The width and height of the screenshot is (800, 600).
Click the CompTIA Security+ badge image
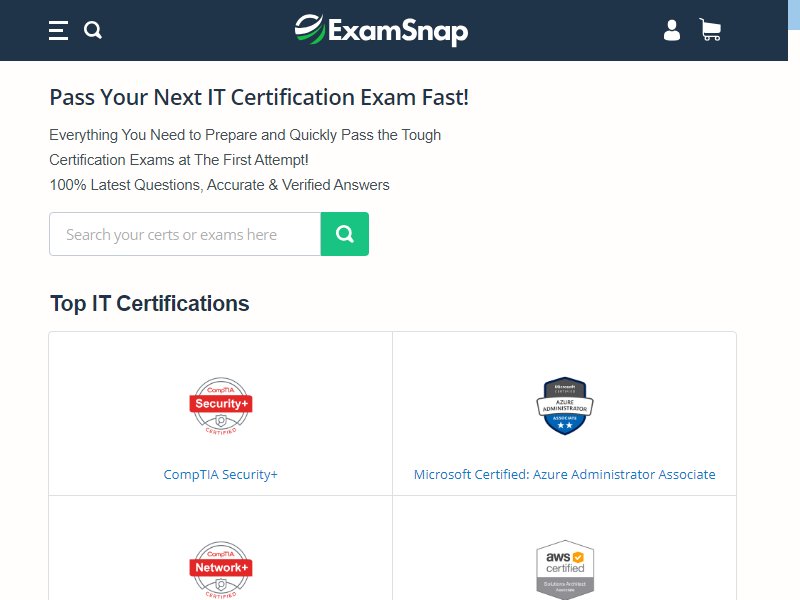(220, 406)
